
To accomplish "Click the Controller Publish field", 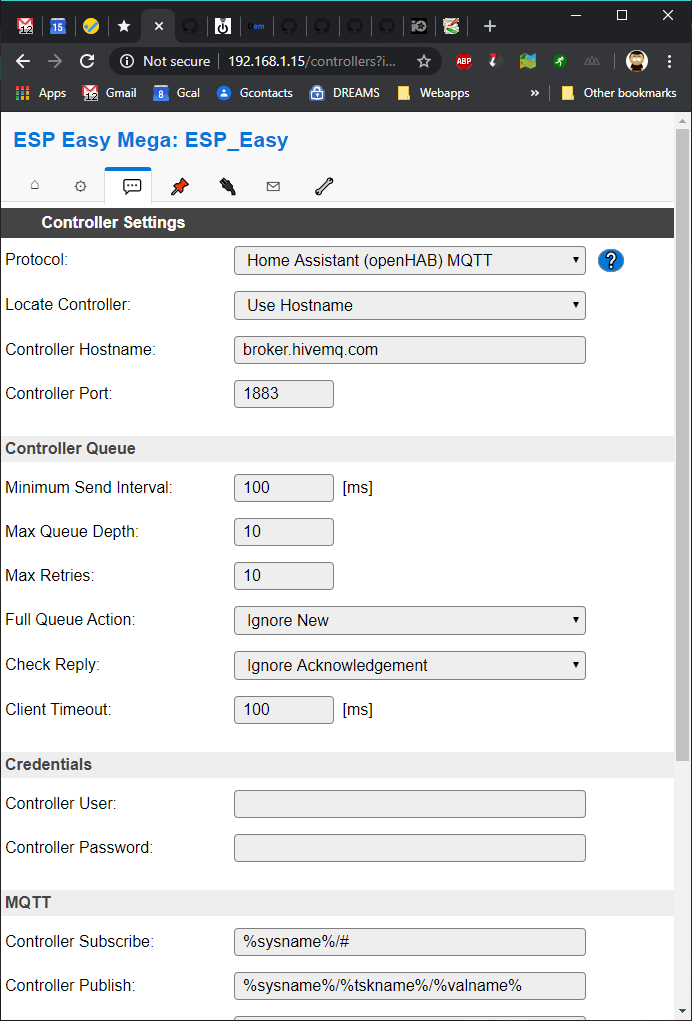I will coord(410,986).
